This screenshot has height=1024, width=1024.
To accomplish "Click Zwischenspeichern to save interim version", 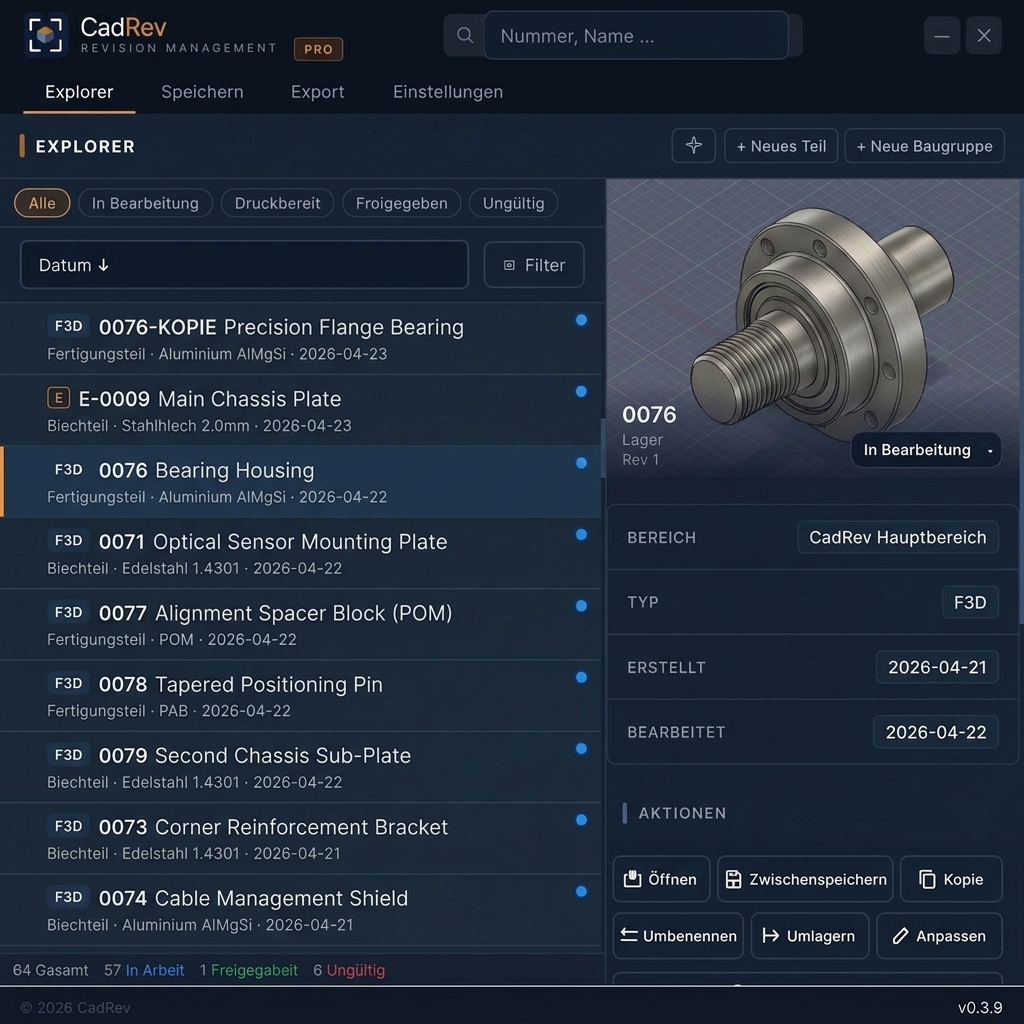I will pos(805,879).
